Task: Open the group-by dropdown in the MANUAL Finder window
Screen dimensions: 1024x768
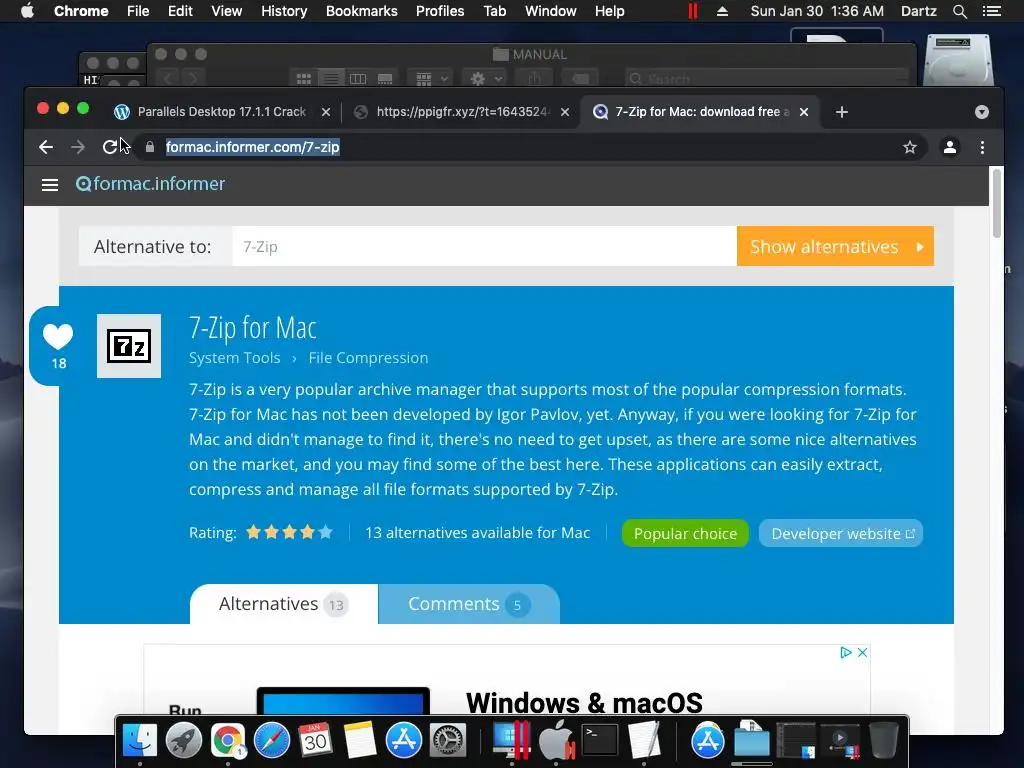Action: click(x=430, y=79)
